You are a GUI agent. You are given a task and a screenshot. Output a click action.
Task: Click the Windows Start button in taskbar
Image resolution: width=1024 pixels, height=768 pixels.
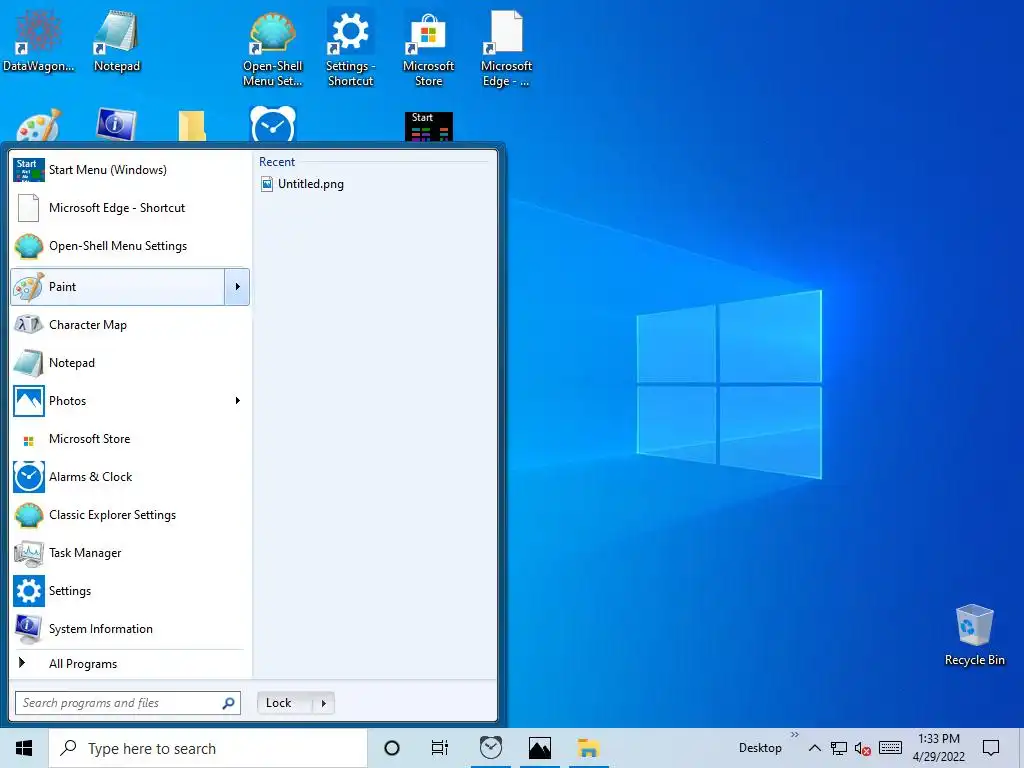24,748
